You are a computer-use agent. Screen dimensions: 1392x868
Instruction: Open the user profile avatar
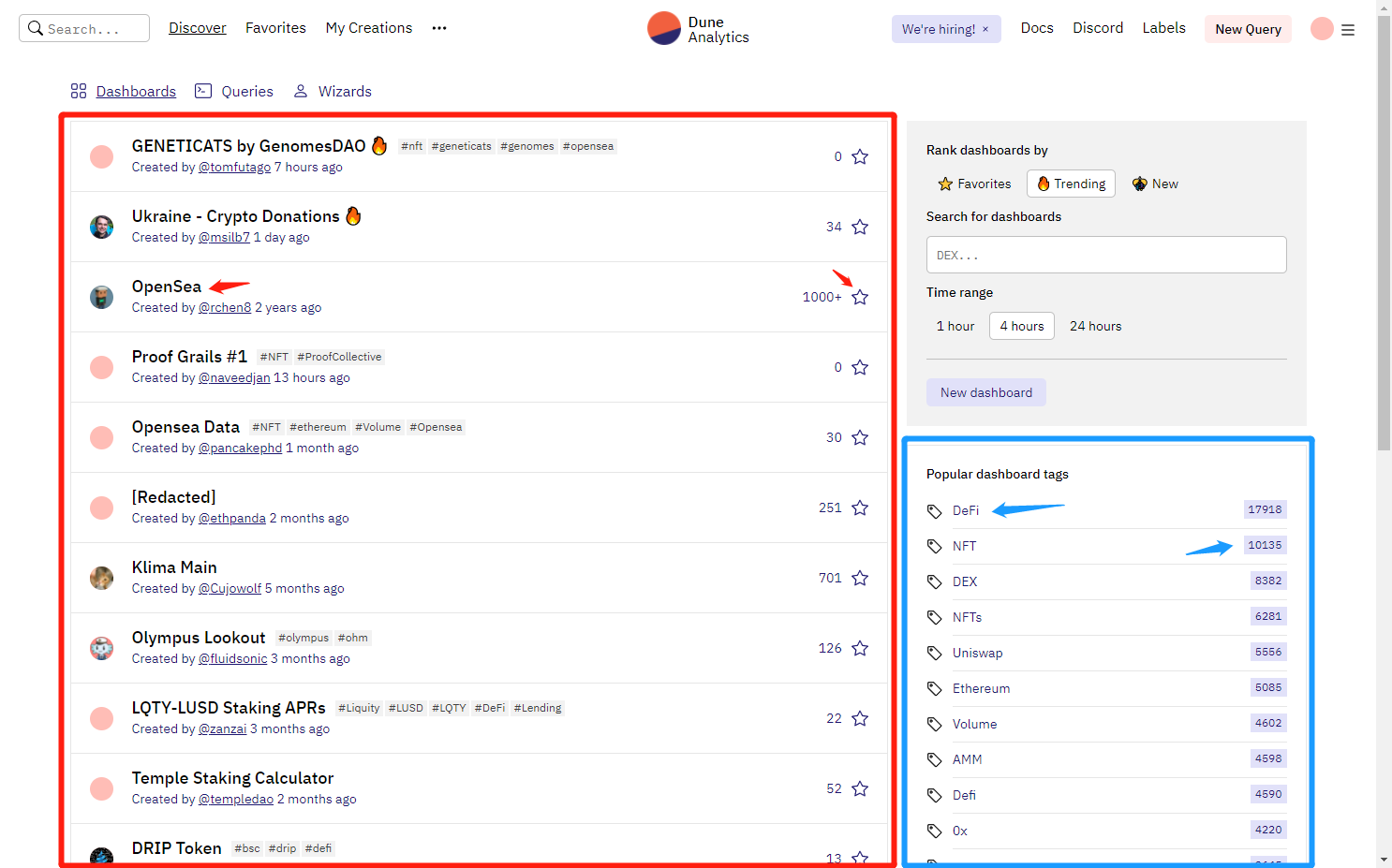[x=1322, y=29]
